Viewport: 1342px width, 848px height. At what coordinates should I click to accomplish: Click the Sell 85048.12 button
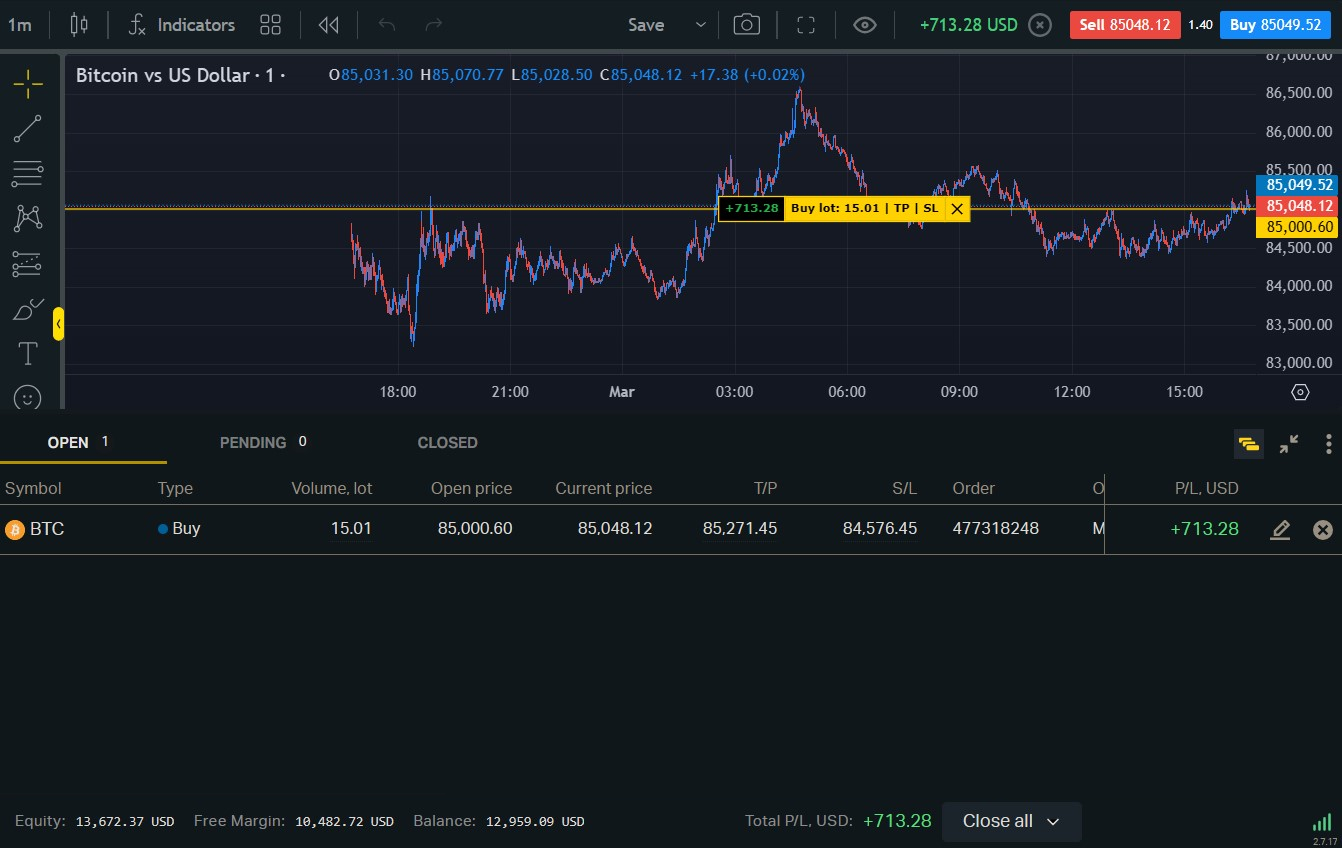(x=1124, y=25)
